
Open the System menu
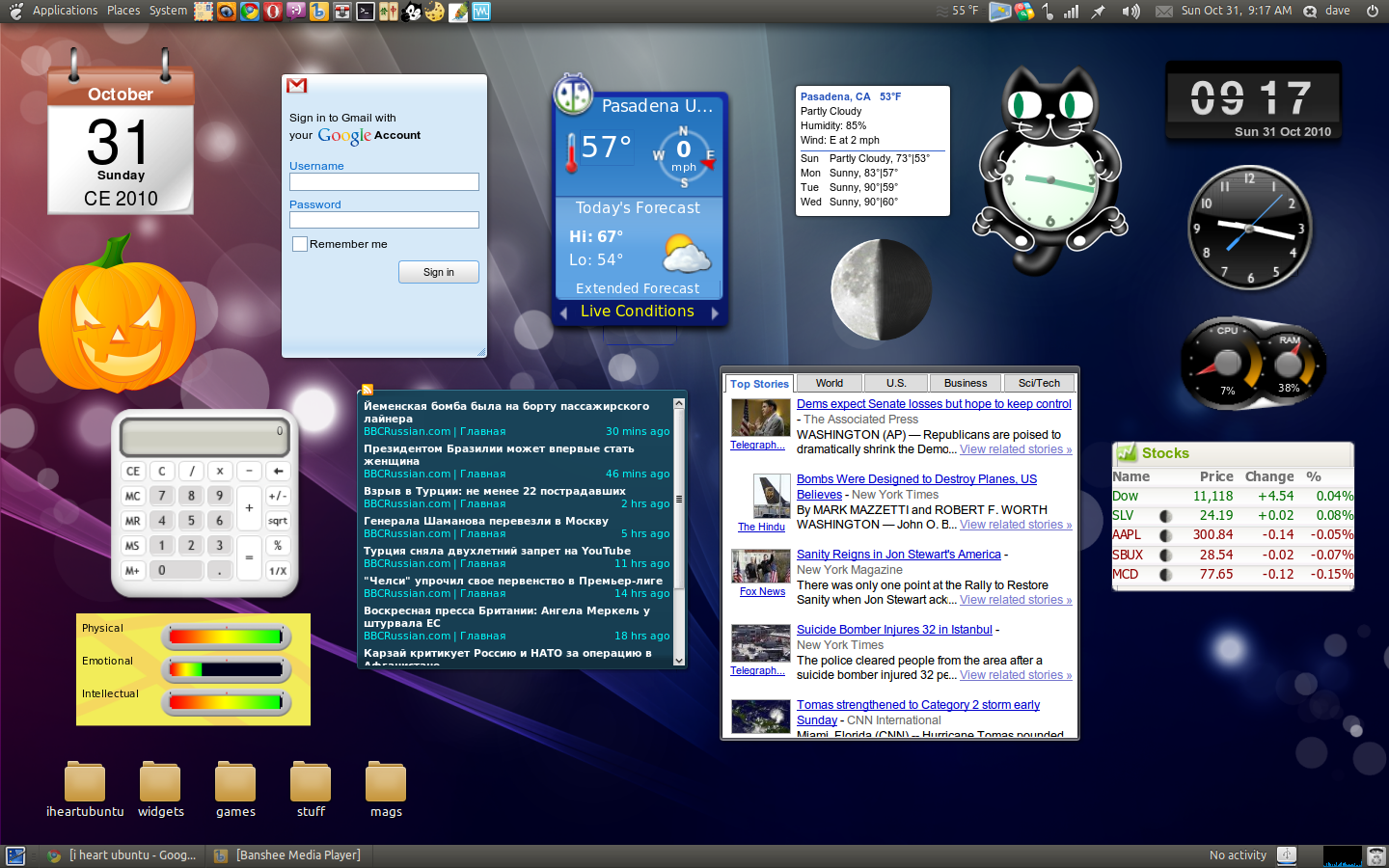coord(168,11)
